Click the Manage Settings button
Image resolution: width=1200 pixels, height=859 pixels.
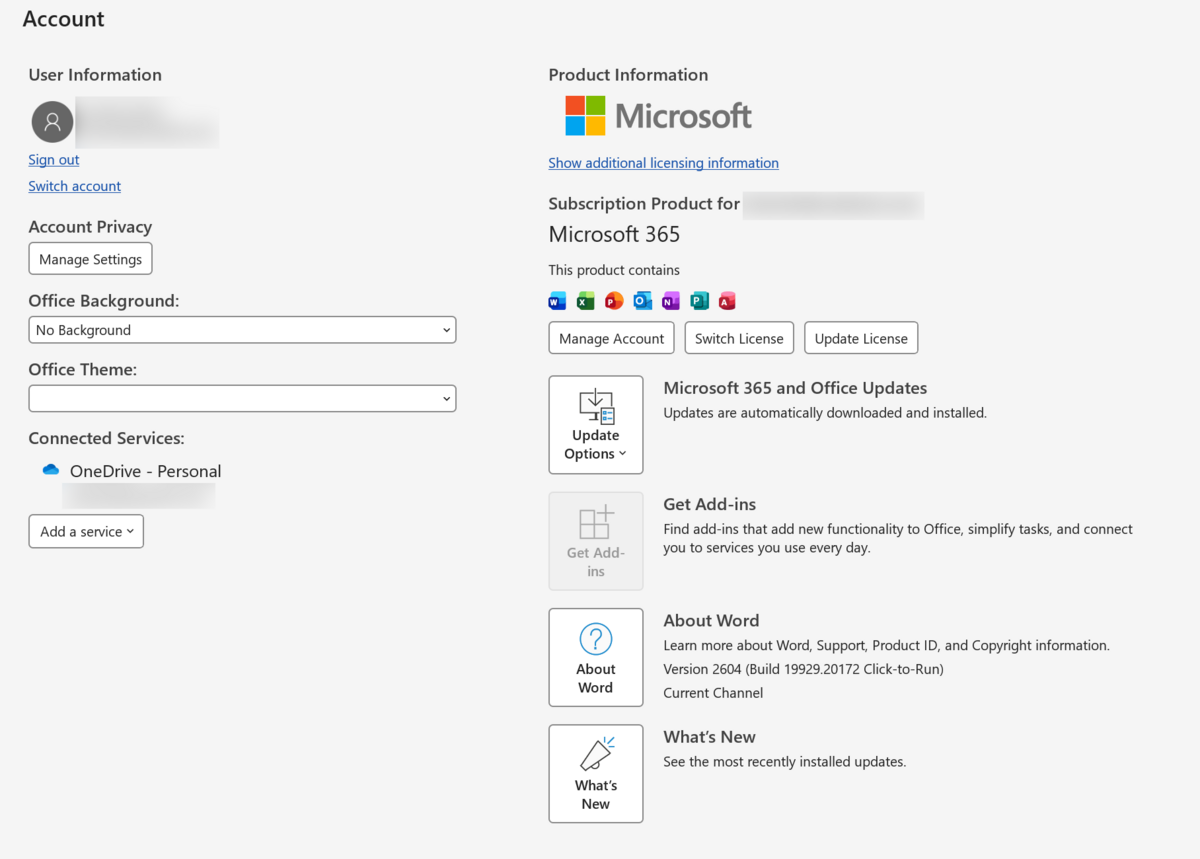click(x=90, y=259)
